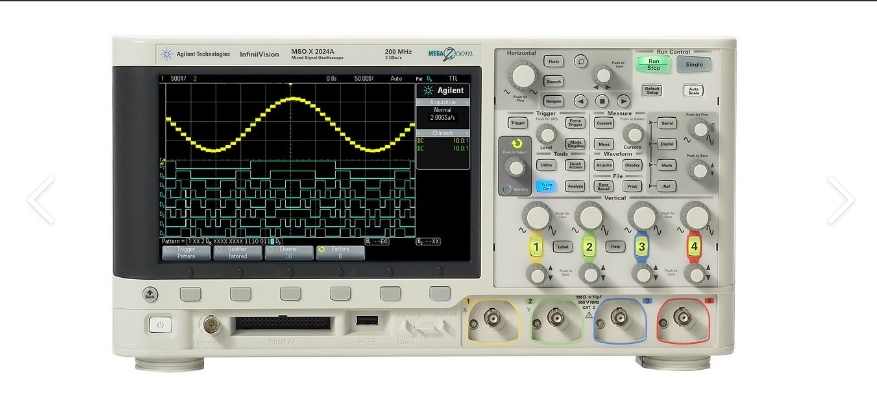Click the large Horizontal time-scale knob

pos(524,76)
